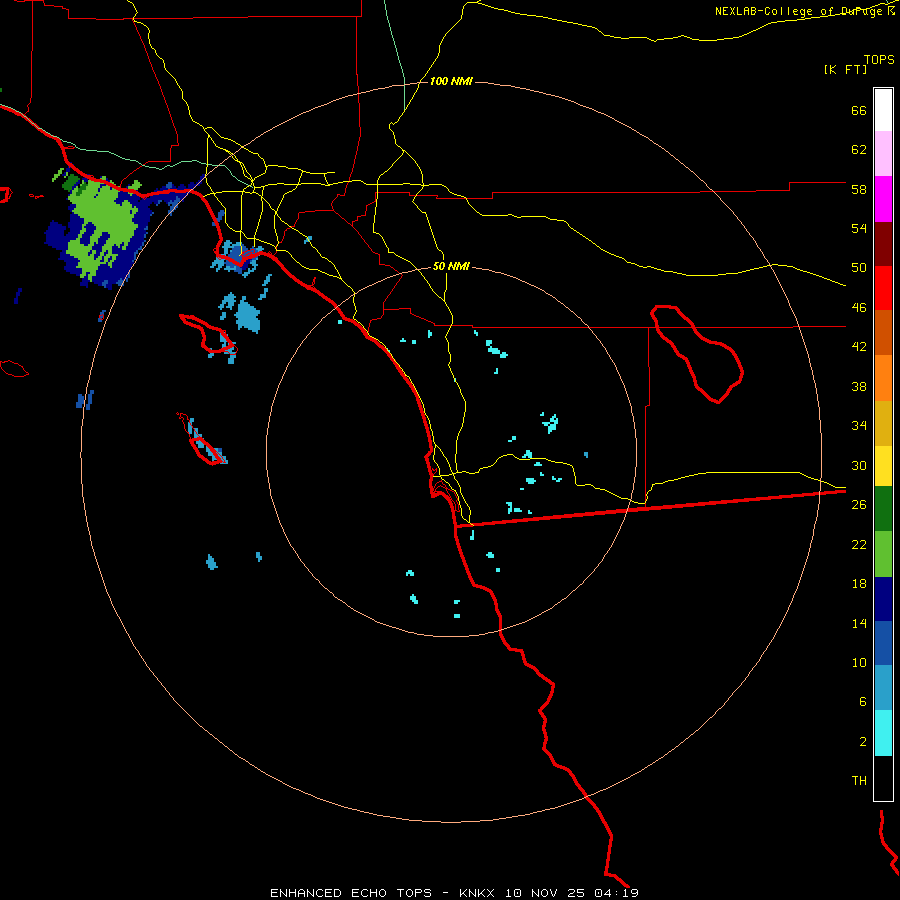Select the cyan legend swatch
Screen dimensions: 900x900
pyautogui.click(x=883, y=733)
